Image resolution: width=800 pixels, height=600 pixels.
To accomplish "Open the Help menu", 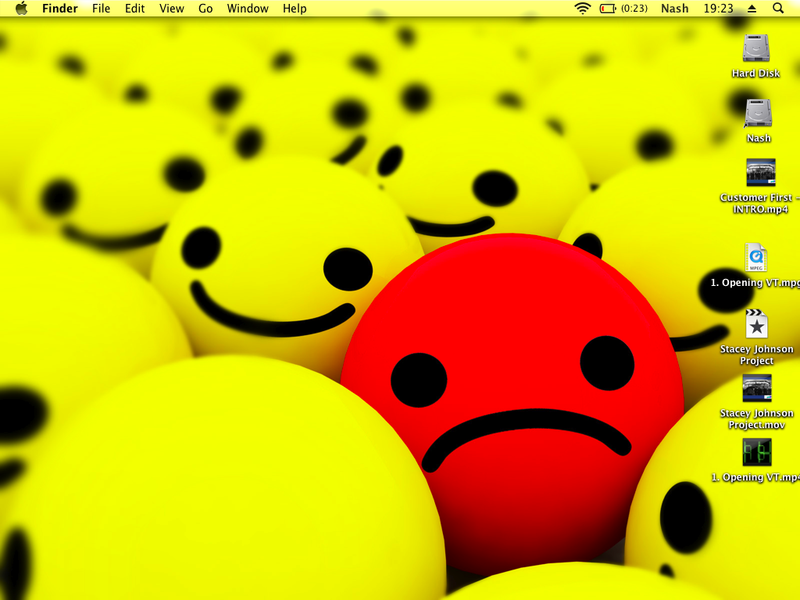I will coord(294,9).
